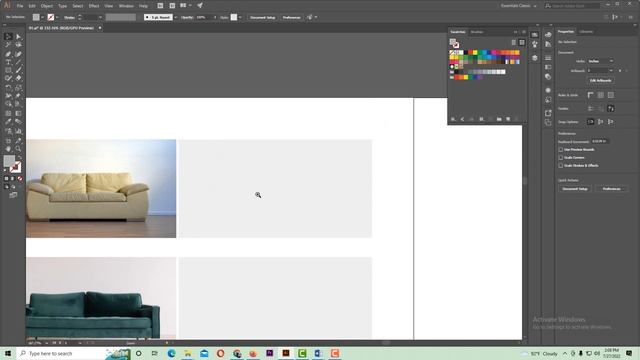Image resolution: width=640 pixels, height=360 pixels.
Task: Open the Effect menu
Action: [93, 6]
